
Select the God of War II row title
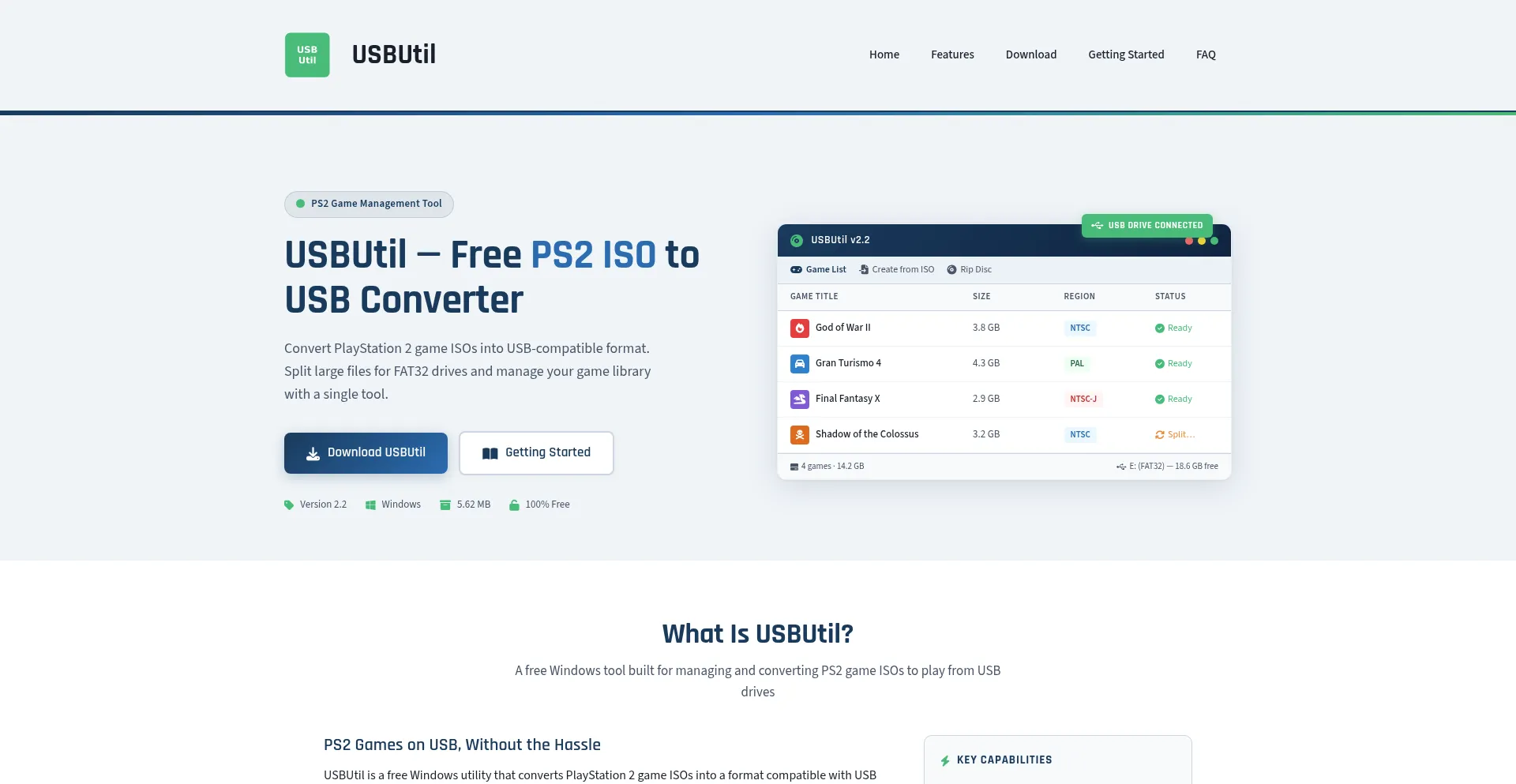pos(843,328)
